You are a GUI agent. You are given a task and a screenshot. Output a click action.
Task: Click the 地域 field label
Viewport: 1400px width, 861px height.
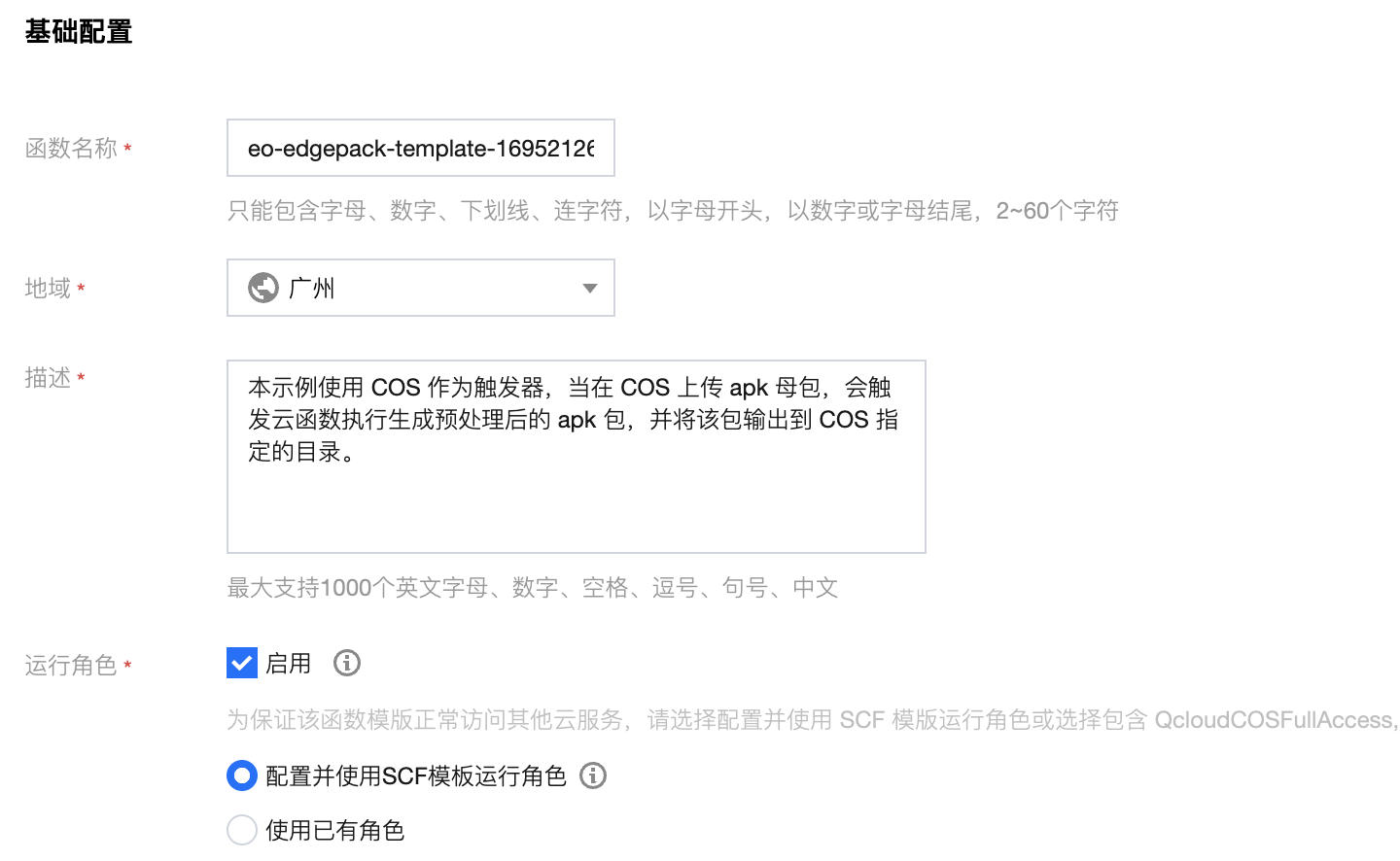click(x=48, y=288)
